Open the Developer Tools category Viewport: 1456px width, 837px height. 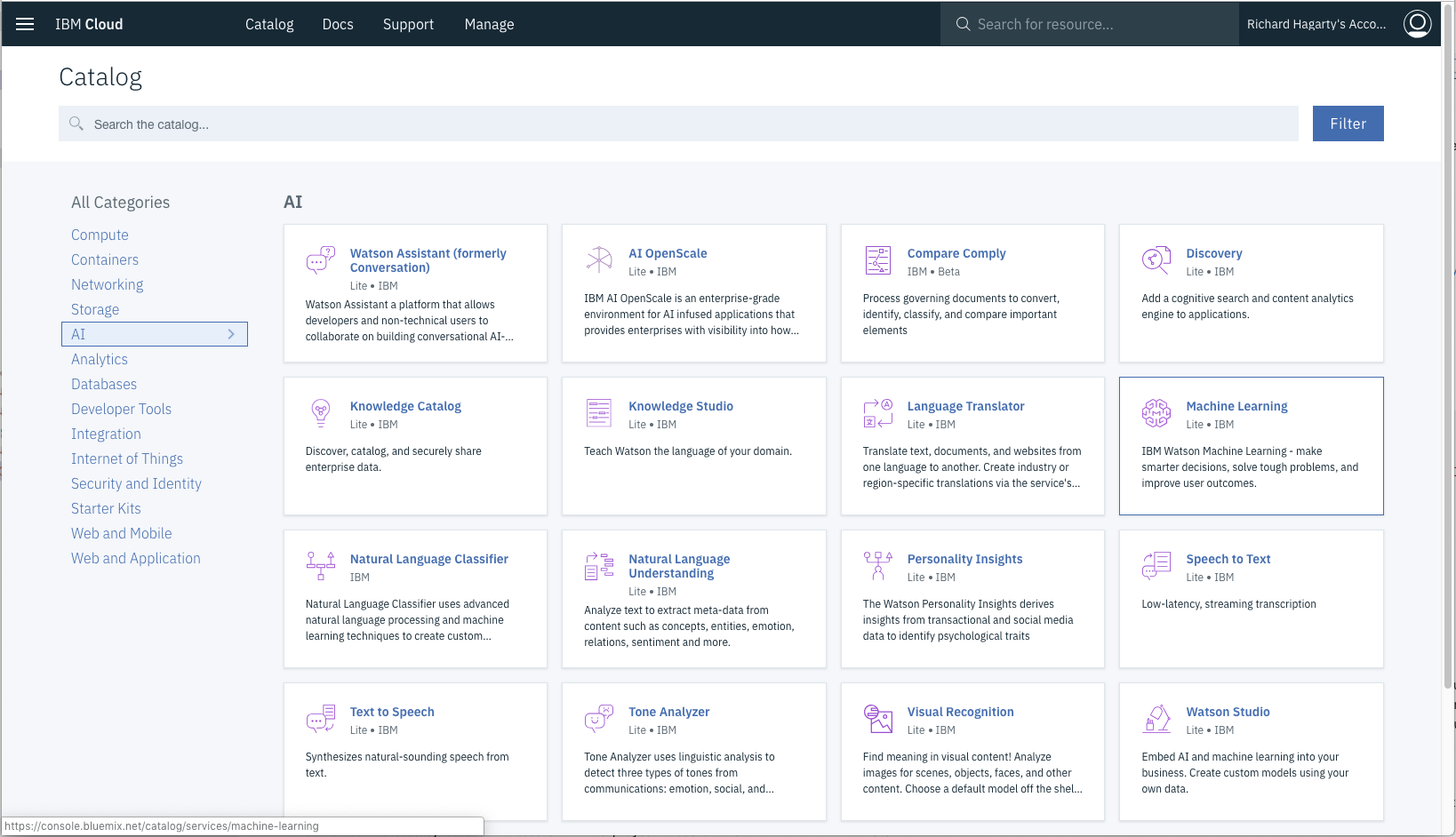(x=121, y=409)
